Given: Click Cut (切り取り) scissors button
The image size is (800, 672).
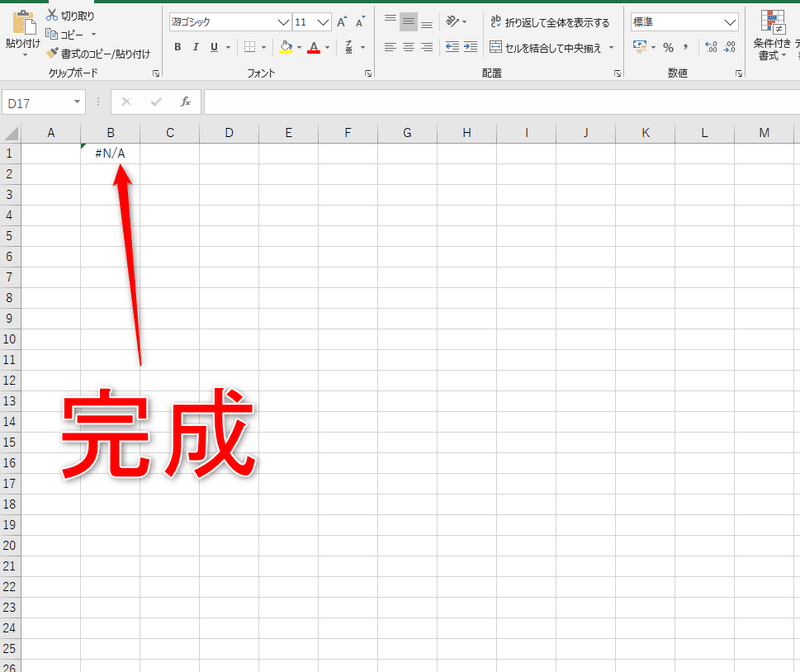Looking at the screenshot, I should click(70, 16).
